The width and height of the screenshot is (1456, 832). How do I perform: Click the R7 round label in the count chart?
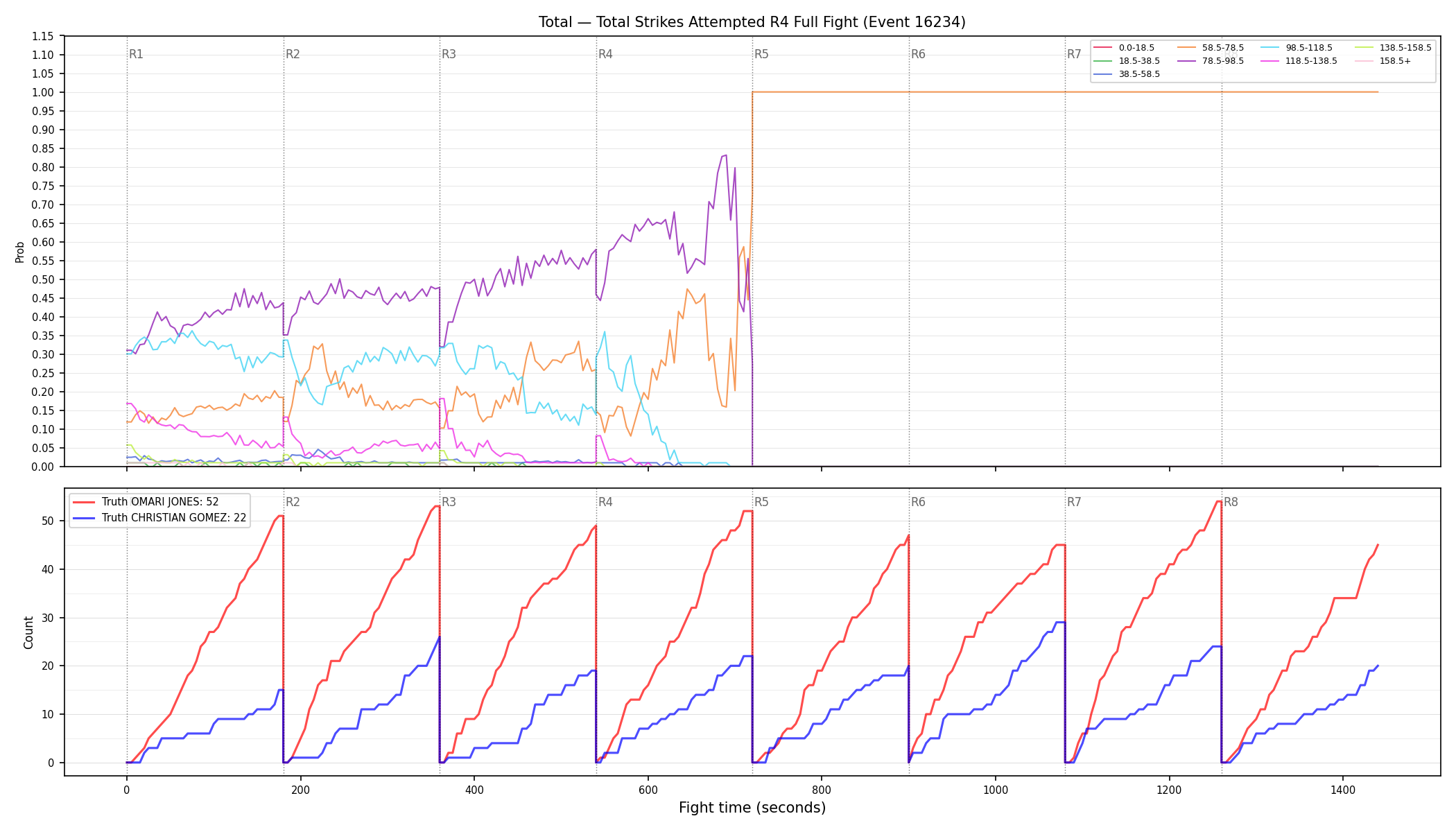1074,502
